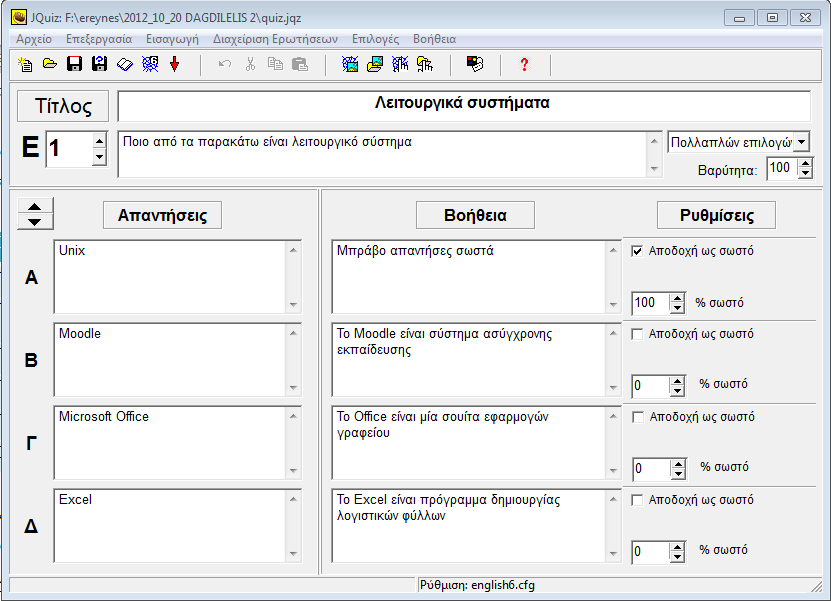This screenshot has height=601, width=831.
Task: Click the Απαντήσεις button
Action: coord(162,215)
